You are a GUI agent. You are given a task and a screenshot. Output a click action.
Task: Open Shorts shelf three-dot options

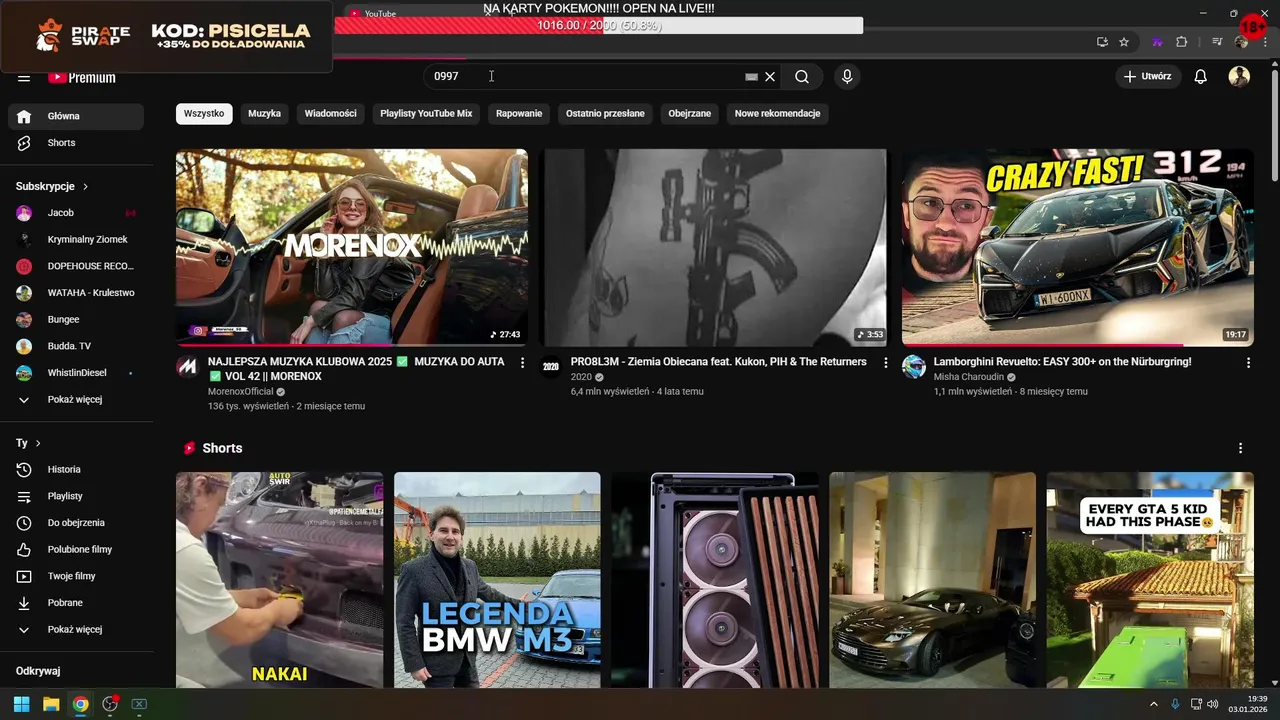(x=1240, y=448)
